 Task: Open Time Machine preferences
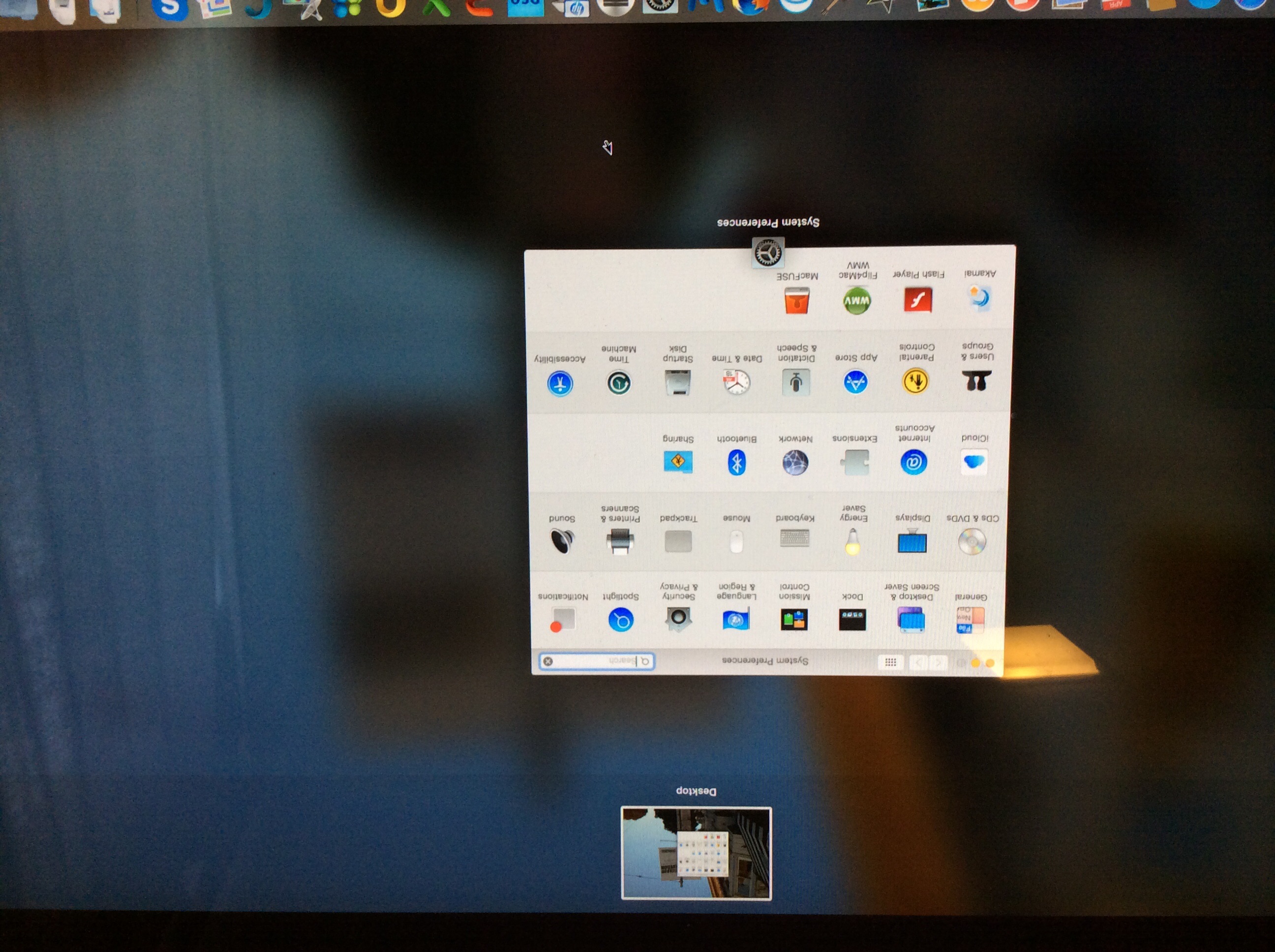tap(619, 383)
